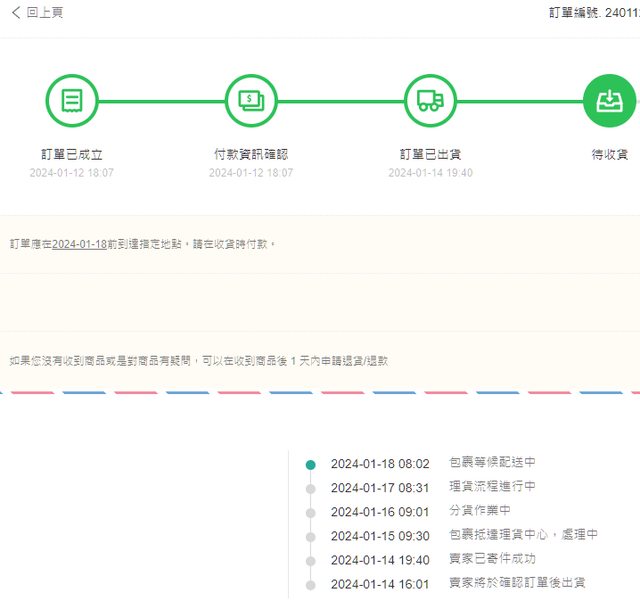The width and height of the screenshot is (640, 609).
Task: Click the green active dot for 包裹等候配送中
Action: pos(310,464)
